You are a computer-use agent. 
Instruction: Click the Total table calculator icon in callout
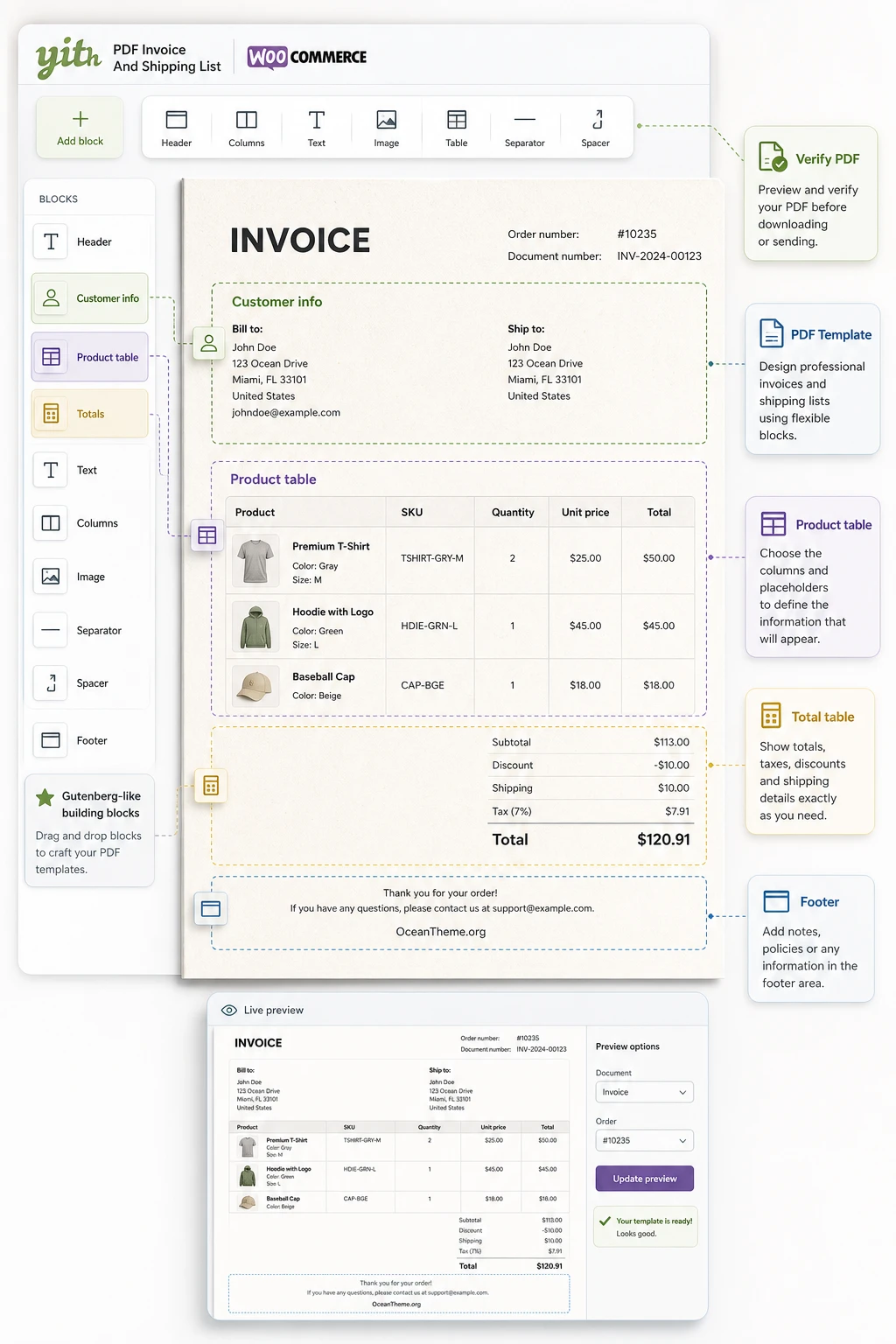(771, 716)
